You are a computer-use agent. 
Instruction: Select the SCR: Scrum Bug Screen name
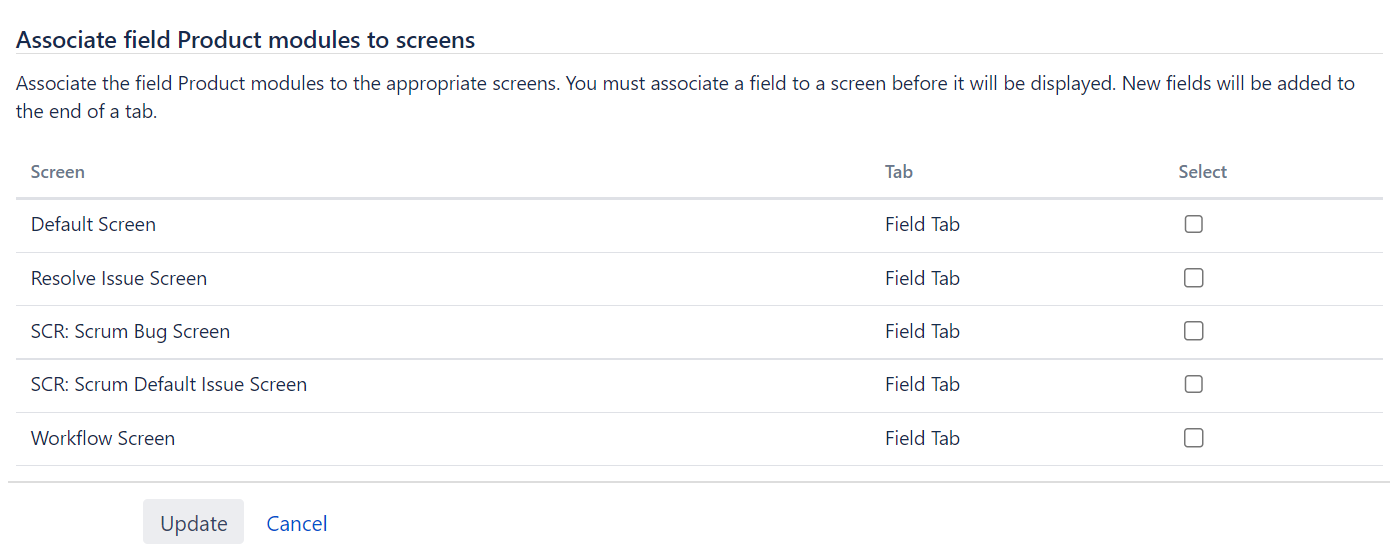[x=130, y=331]
